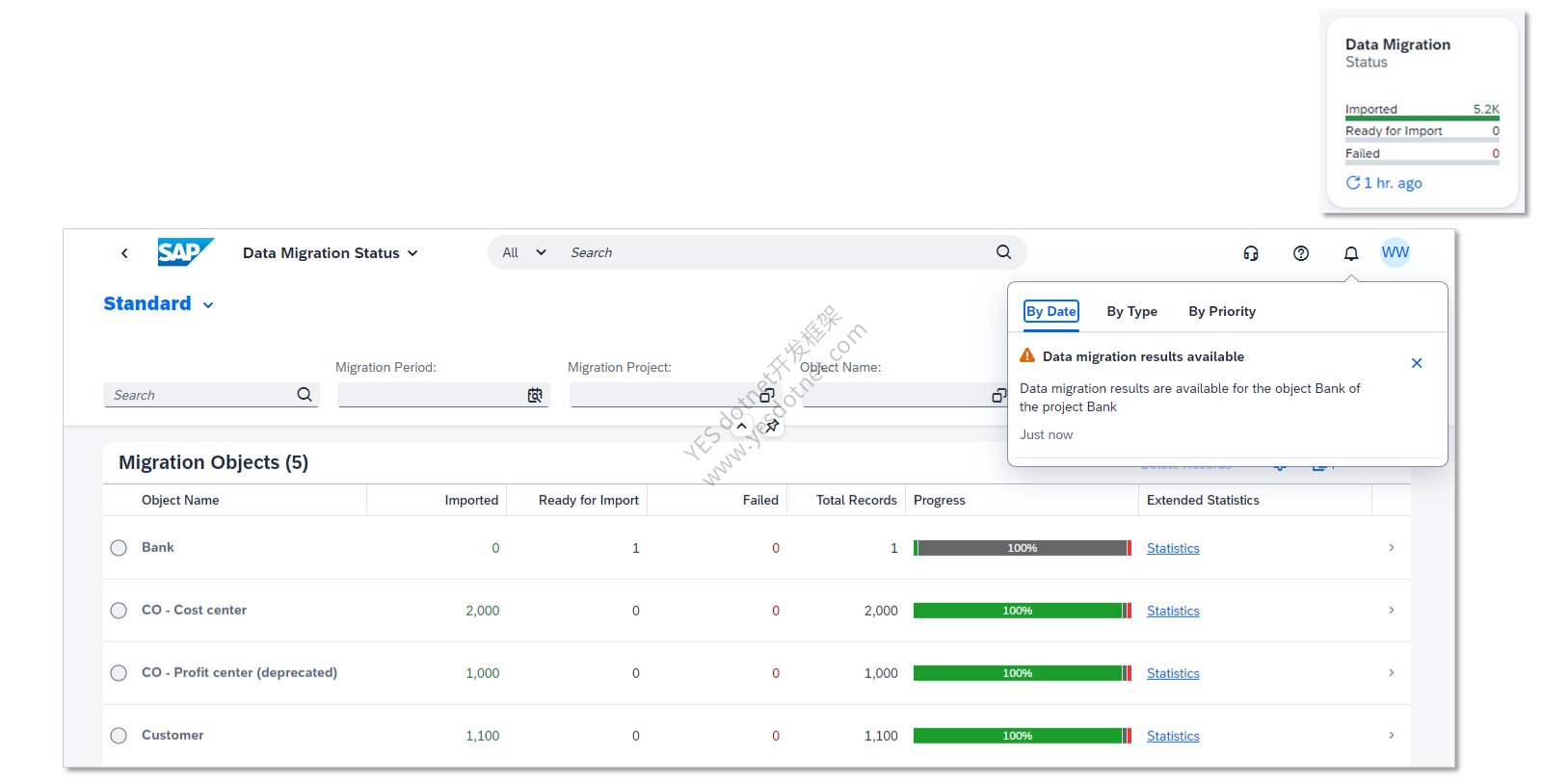Click the Imported column header
Image resolution: width=1542 pixels, height=784 pixels.
(x=471, y=500)
